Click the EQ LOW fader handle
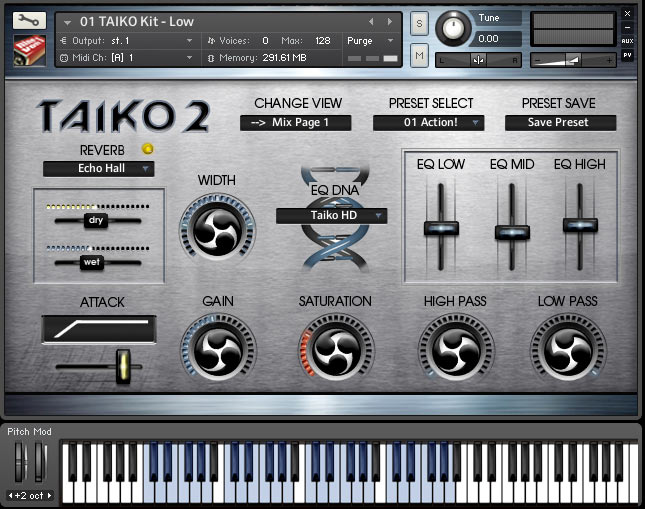Viewport: 645px width, 509px height. point(441,228)
